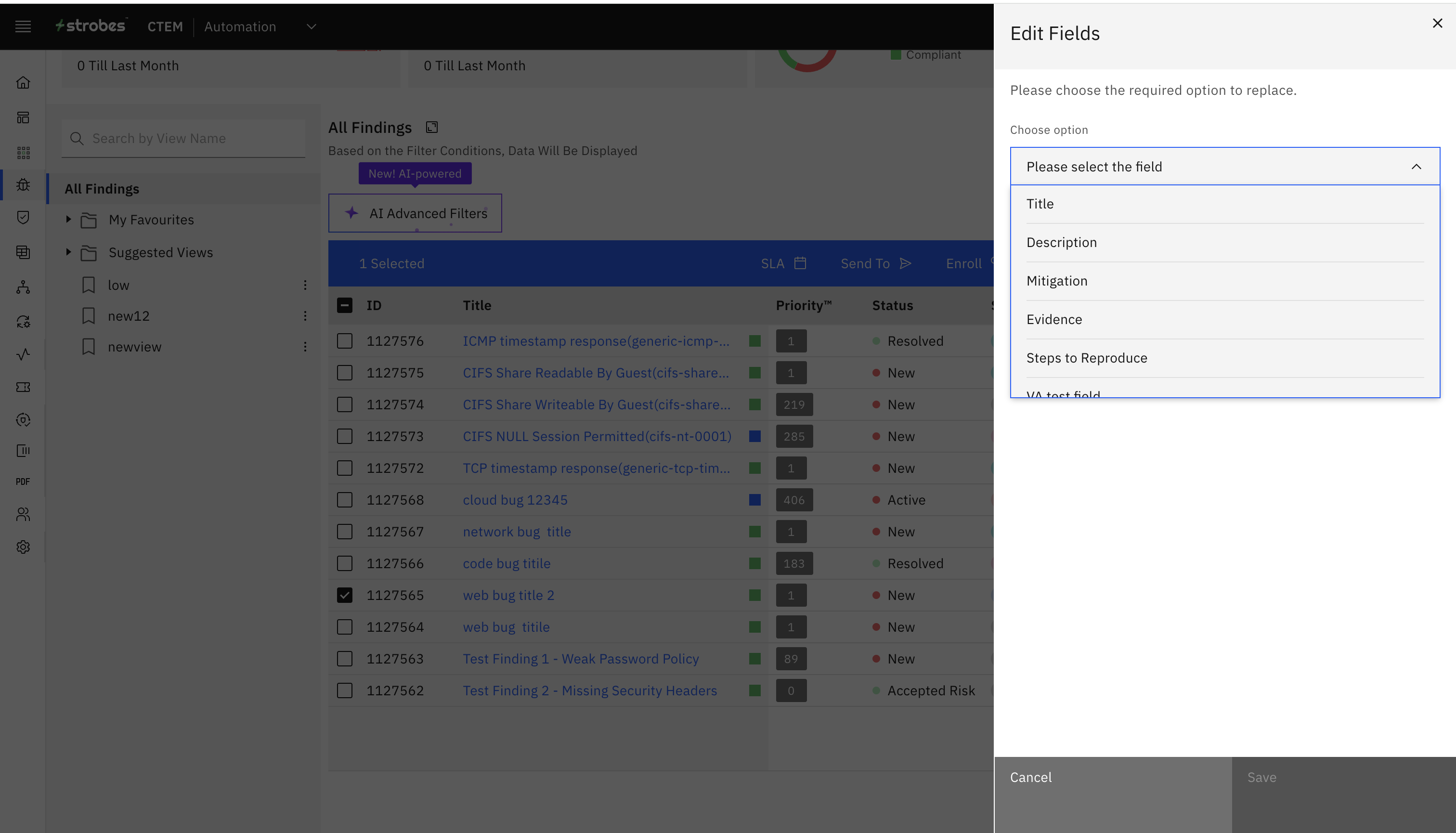Click blue severity square for cloud bug

(x=754, y=500)
